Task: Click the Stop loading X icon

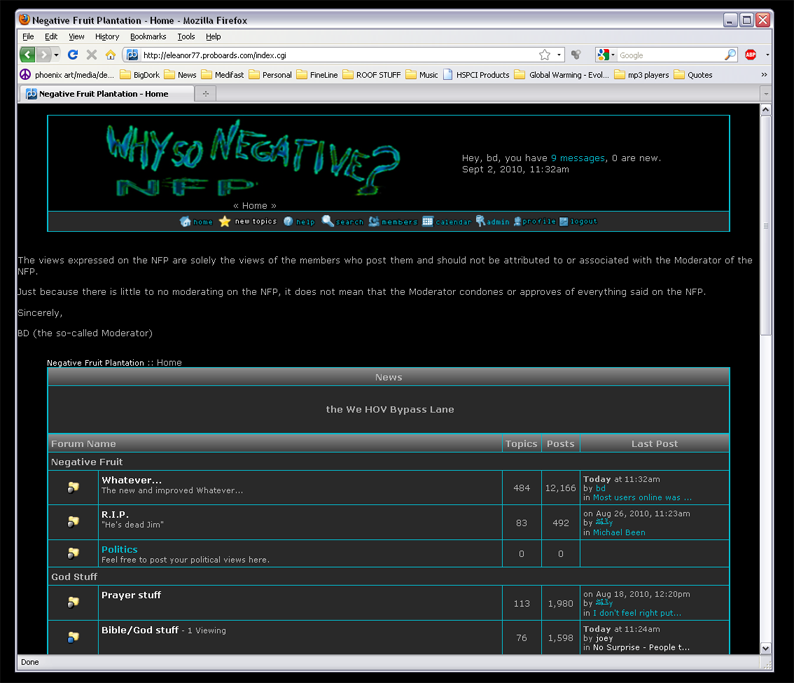Action: [92, 55]
